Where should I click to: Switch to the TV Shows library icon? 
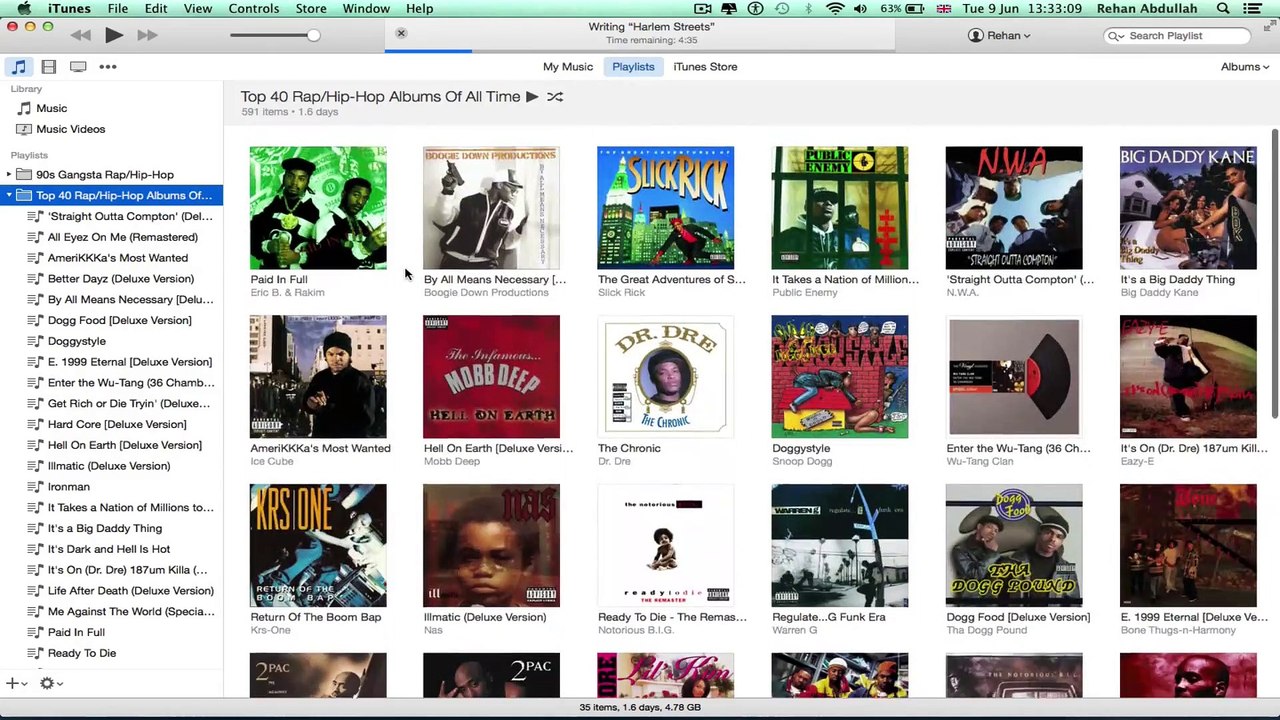tap(78, 67)
